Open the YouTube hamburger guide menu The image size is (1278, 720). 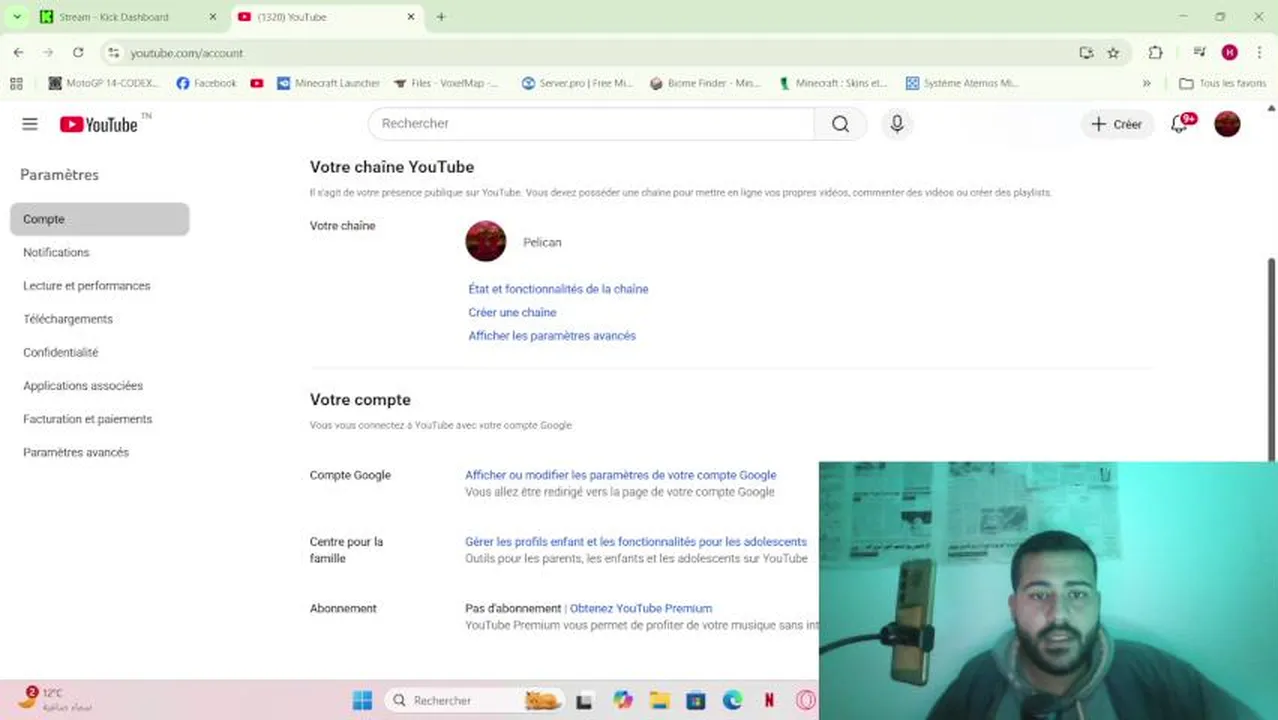point(30,124)
